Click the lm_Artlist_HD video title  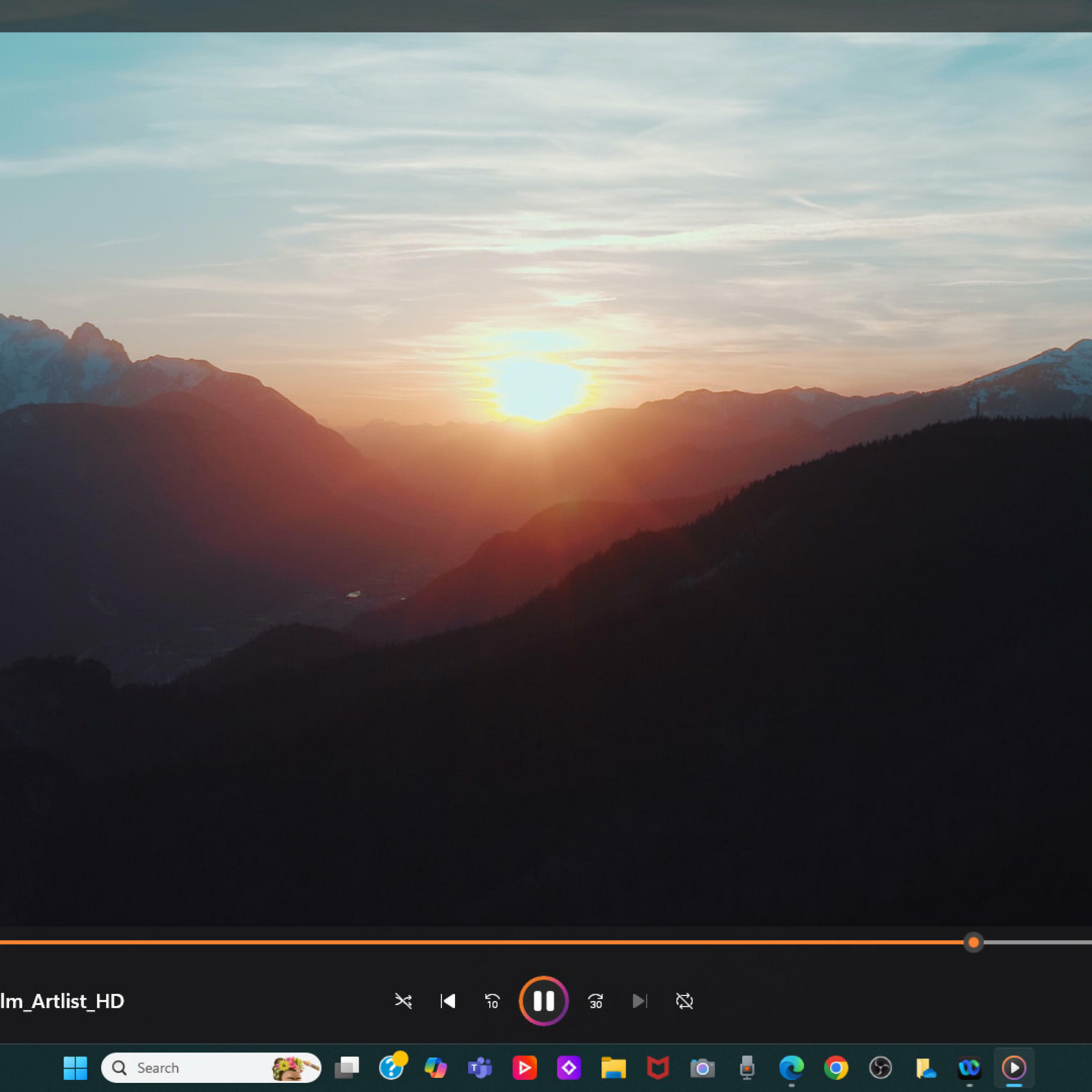pos(62,1001)
